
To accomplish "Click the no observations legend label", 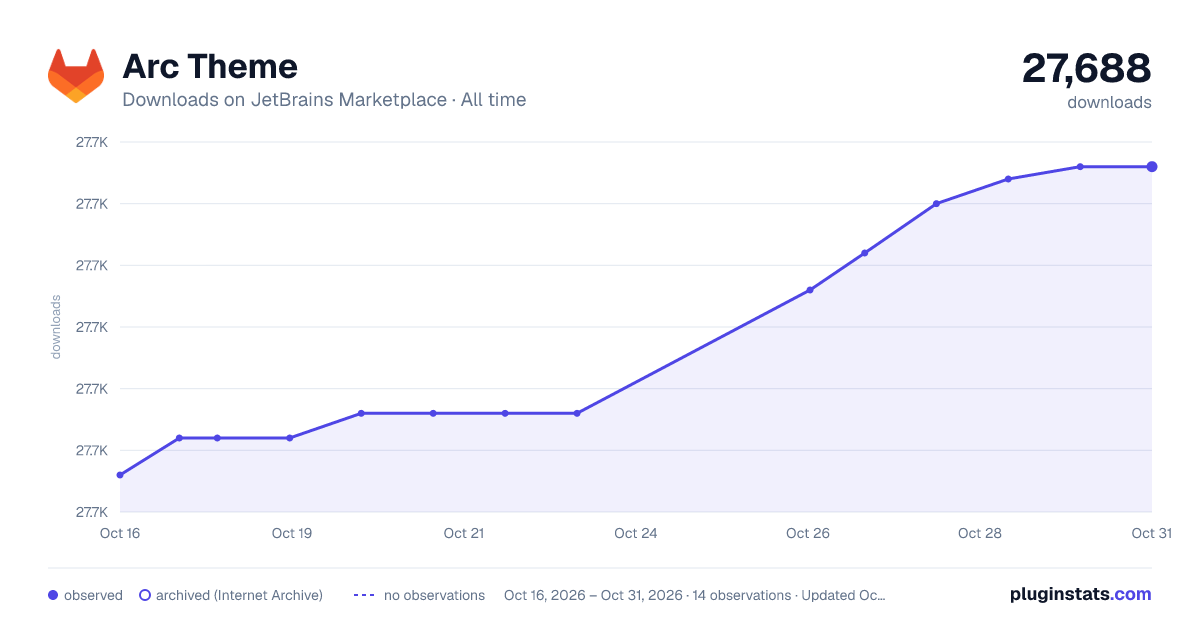I will click(434, 595).
